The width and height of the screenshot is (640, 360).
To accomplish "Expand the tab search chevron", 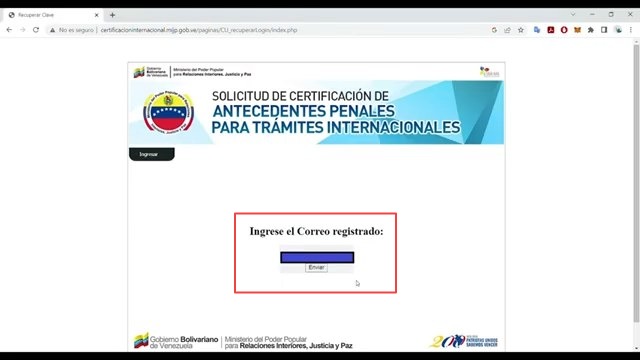I will point(573,14).
